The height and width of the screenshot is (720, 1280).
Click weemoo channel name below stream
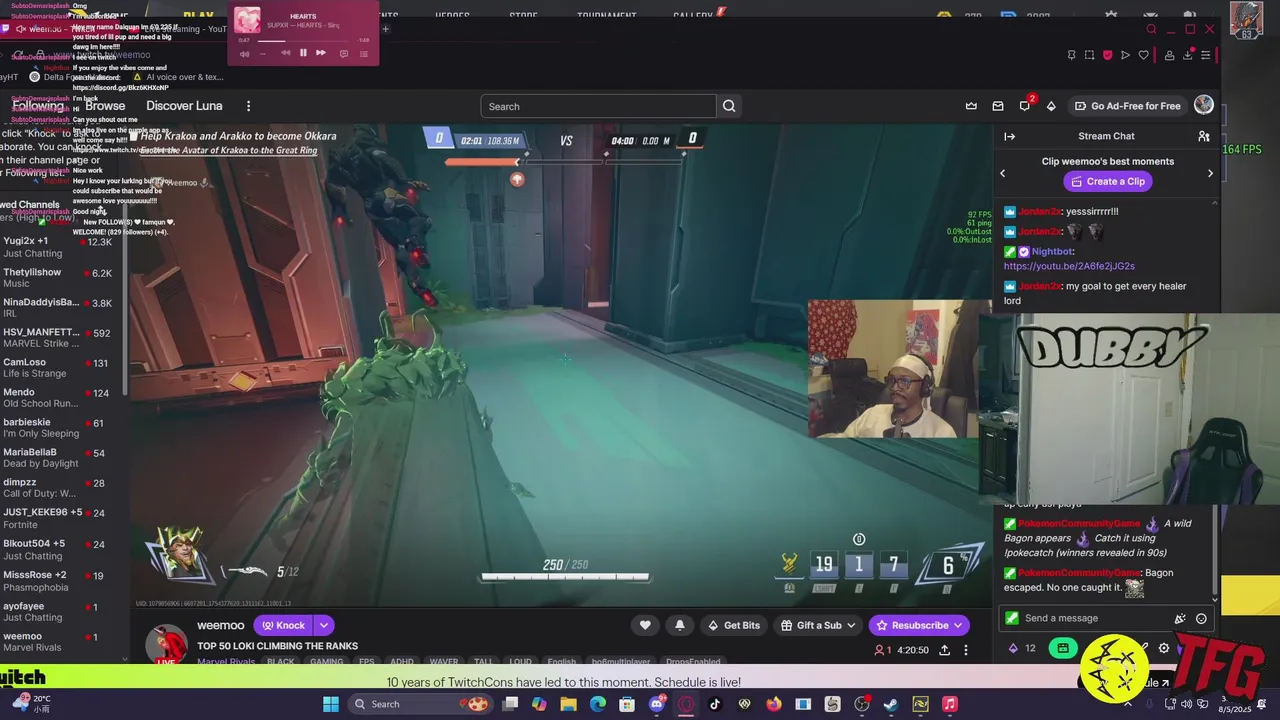220,625
